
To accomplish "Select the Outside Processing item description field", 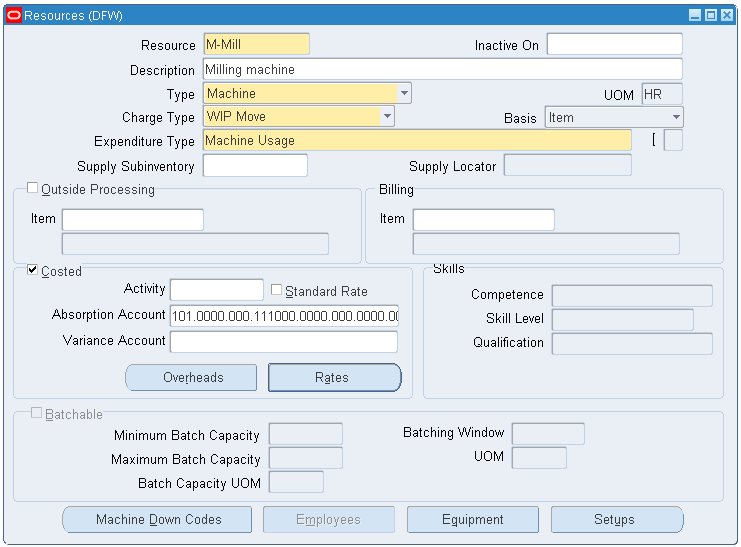I will pos(195,244).
